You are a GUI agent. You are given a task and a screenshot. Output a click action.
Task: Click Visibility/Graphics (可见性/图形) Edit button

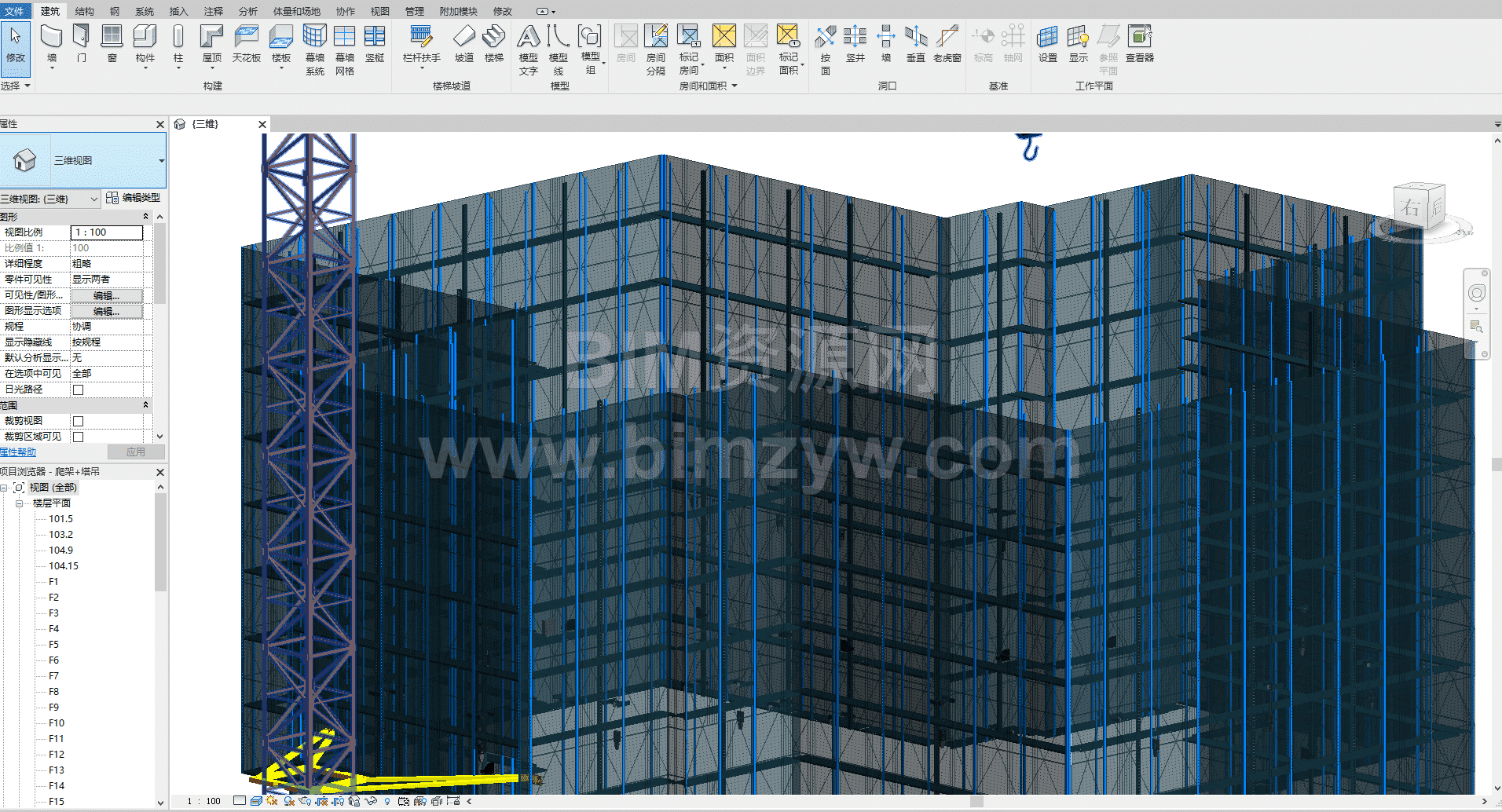point(107,295)
